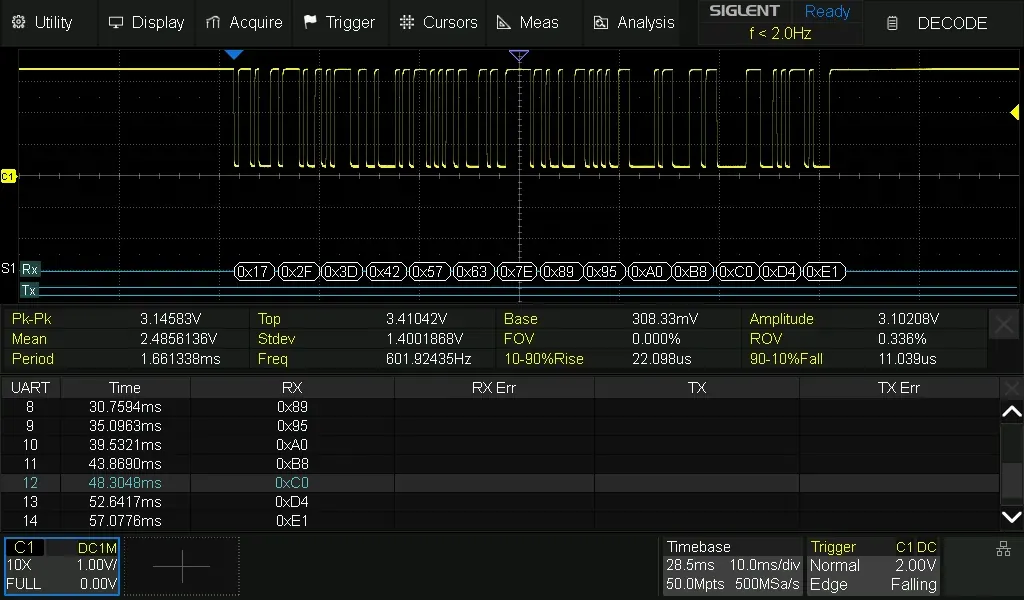Click the network status icon
1024x600 pixels.
coord(1003,549)
